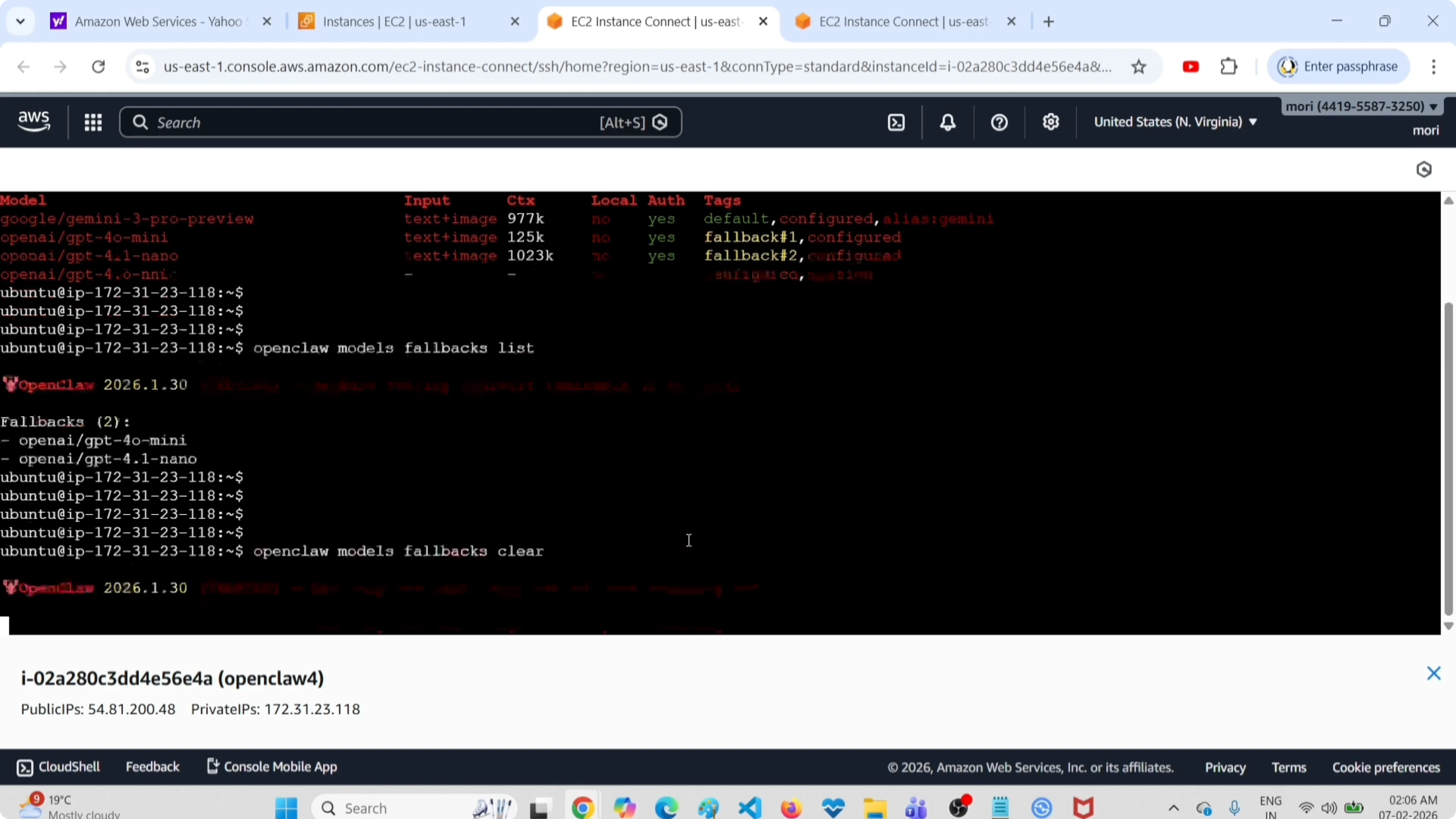The height and width of the screenshot is (819, 1456).
Task: Open the search provider icon beside Alt+S
Action: click(660, 121)
